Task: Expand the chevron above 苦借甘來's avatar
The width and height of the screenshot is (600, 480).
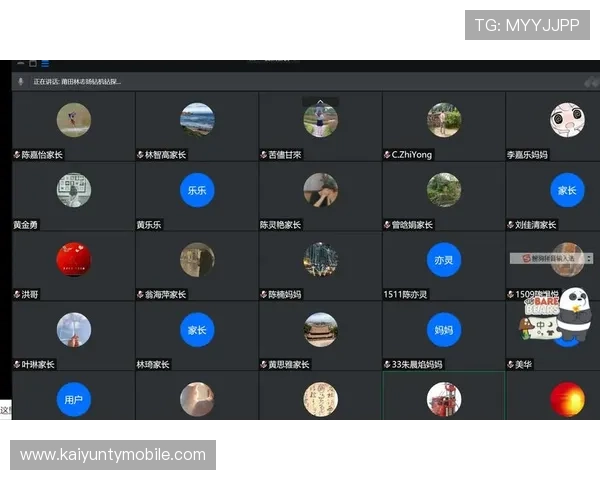Action: point(320,101)
